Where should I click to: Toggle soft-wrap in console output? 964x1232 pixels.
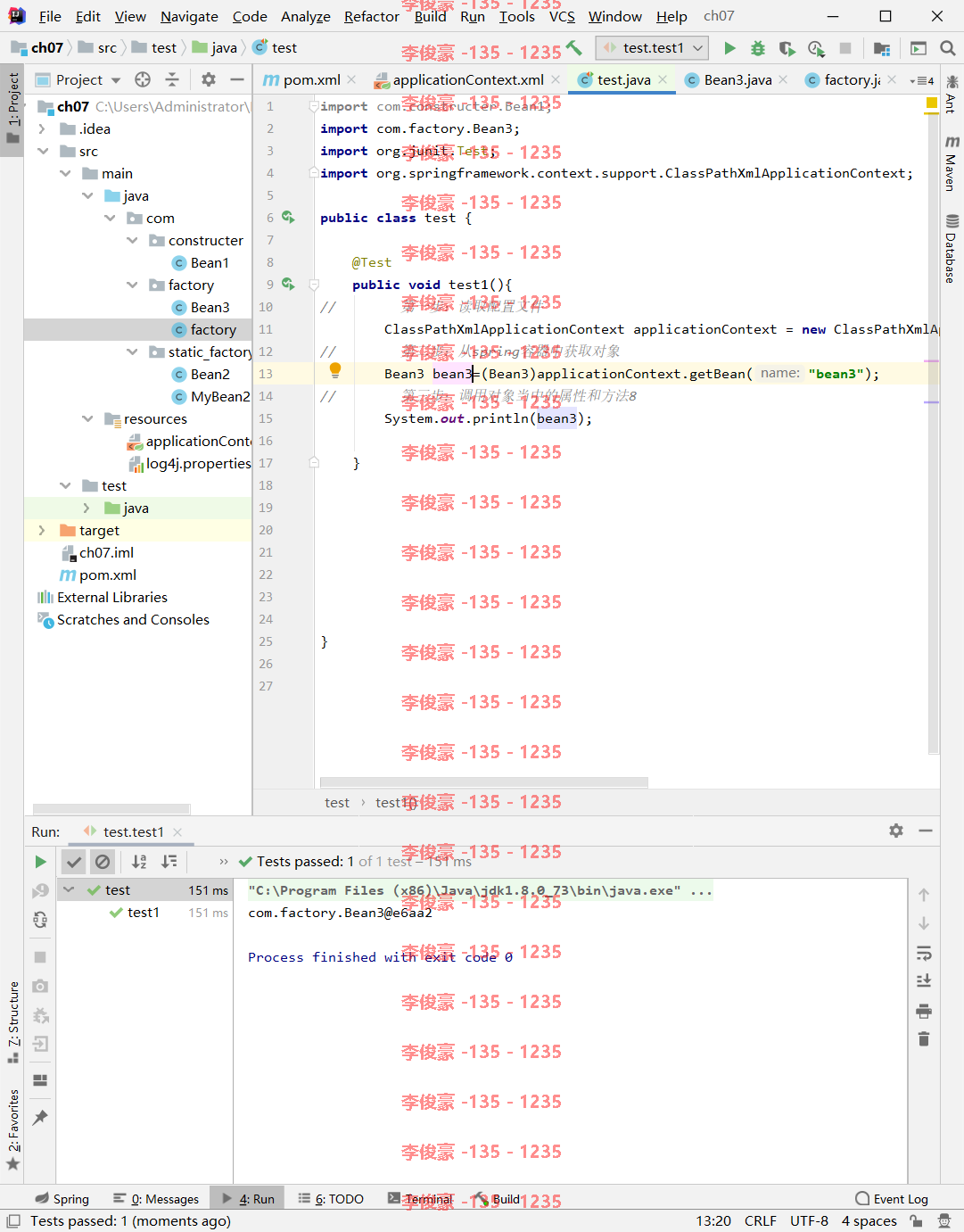click(924, 953)
